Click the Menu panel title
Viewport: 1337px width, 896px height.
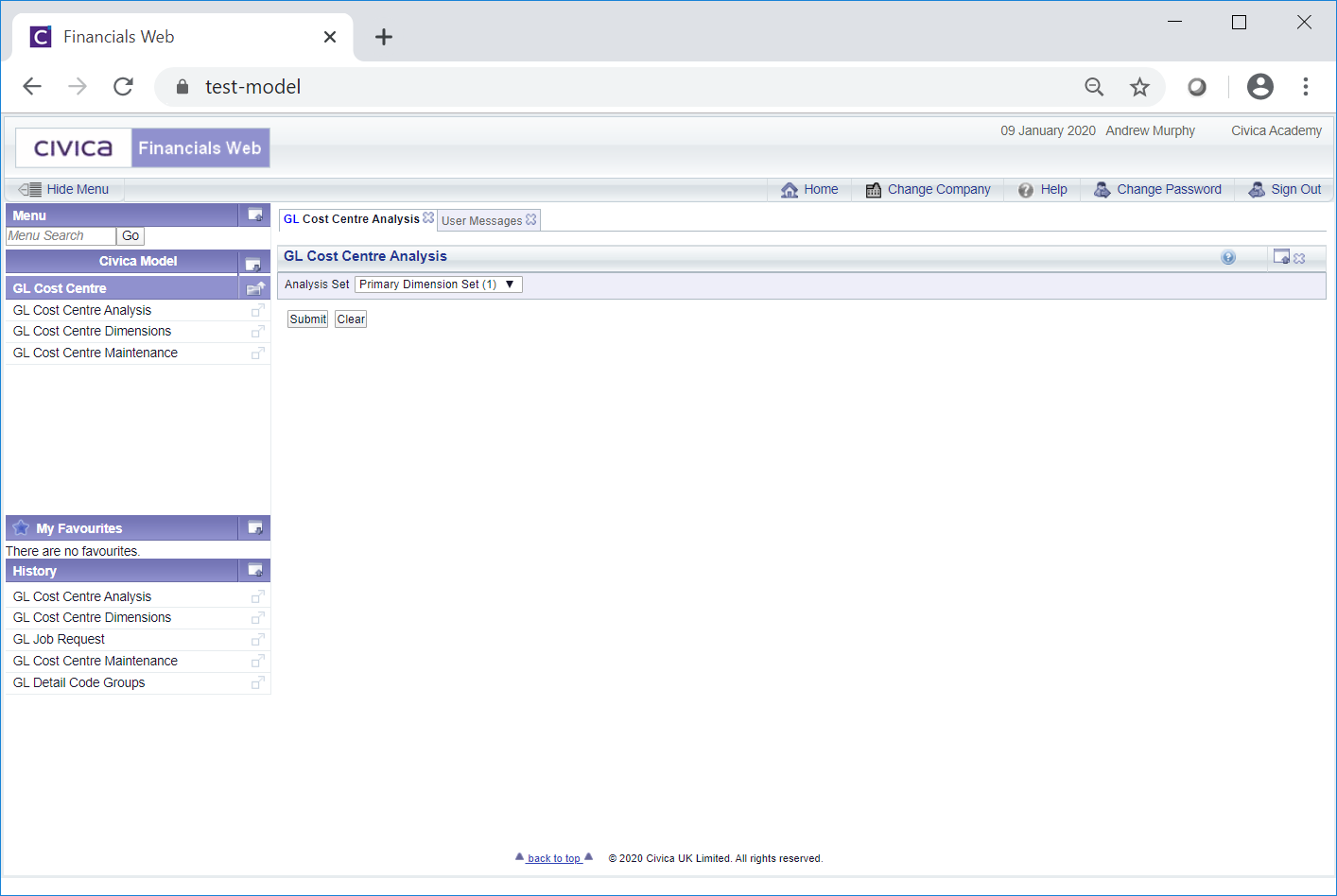[x=29, y=215]
